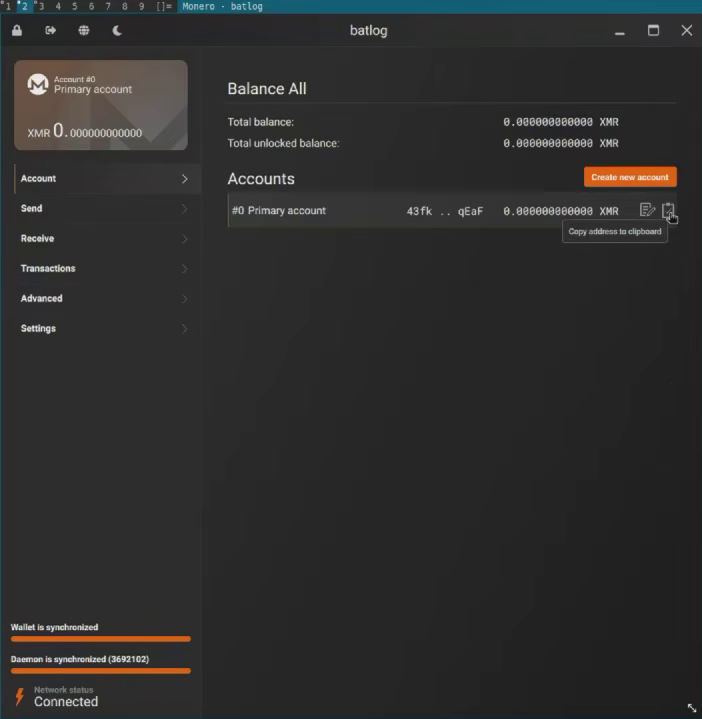Click the wallet synchronization progress bar
702x719 pixels.
click(101, 639)
